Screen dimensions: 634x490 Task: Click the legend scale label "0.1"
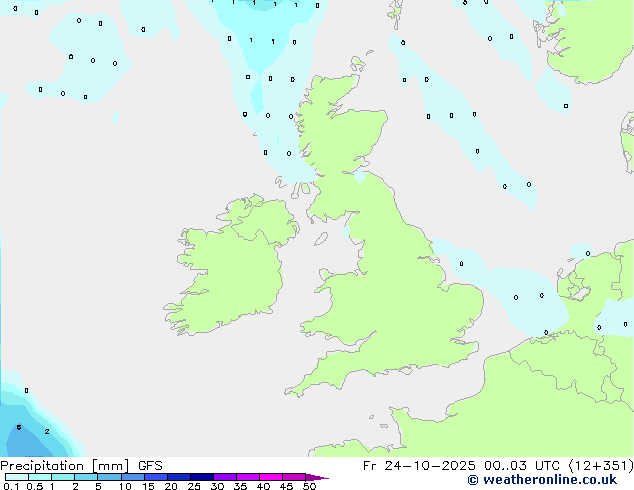(x=11, y=486)
